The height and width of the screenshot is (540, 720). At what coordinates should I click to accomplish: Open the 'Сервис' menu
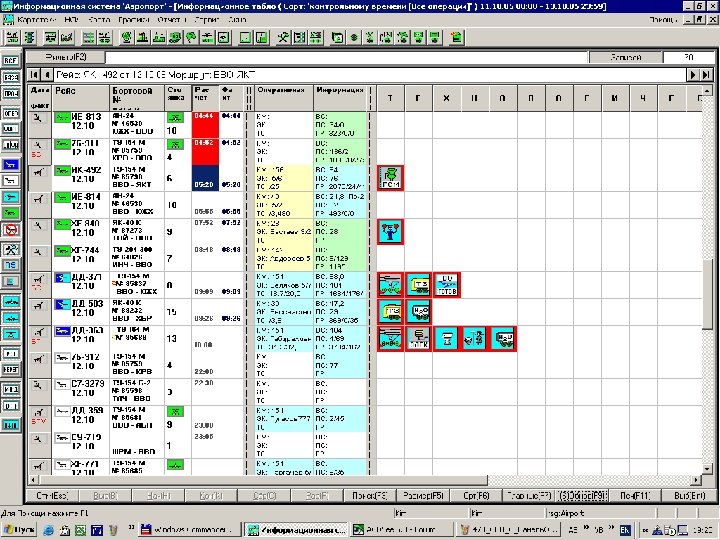(207, 20)
